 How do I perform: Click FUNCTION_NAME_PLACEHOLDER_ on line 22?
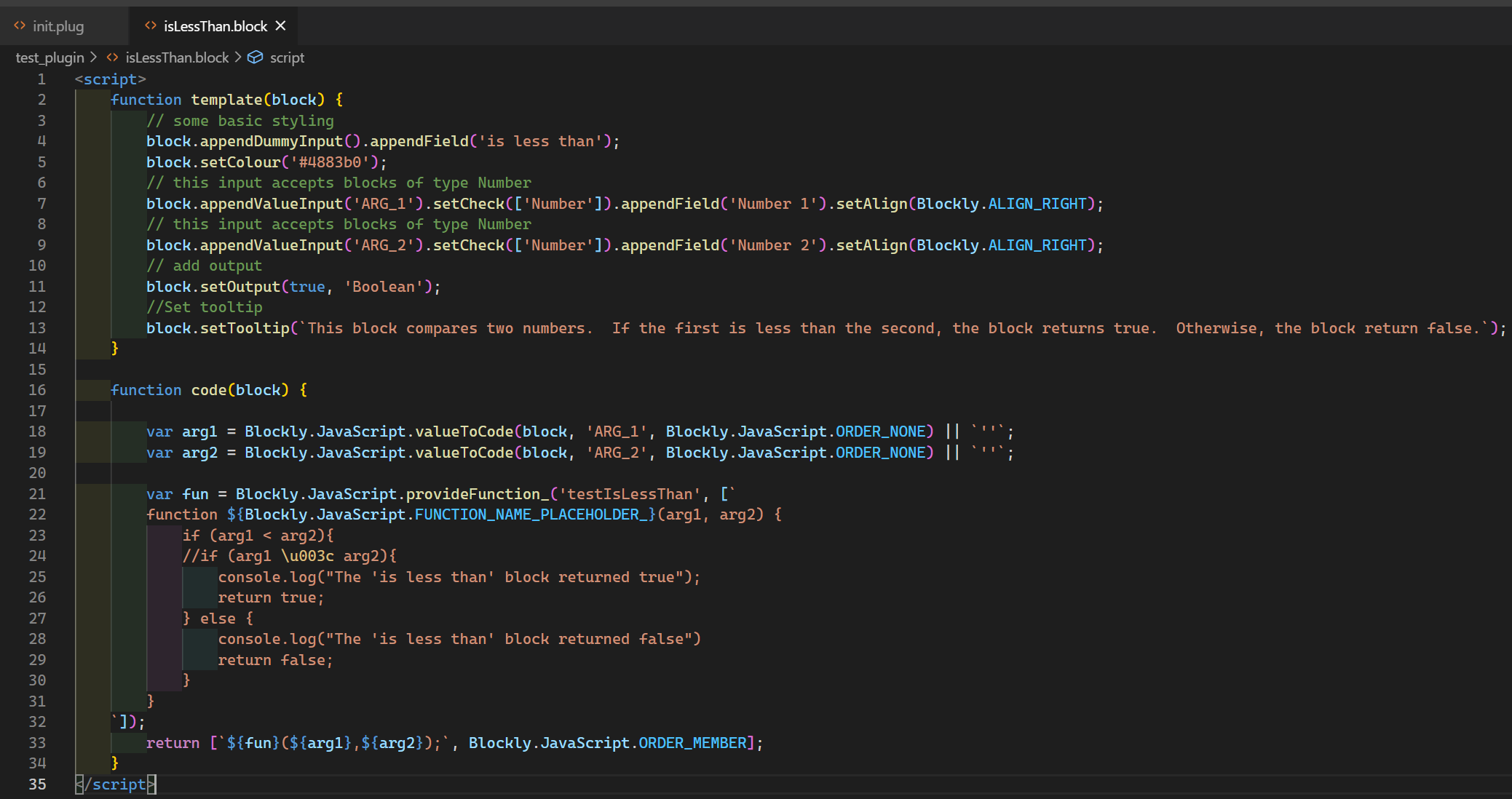(x=531, y=514)
